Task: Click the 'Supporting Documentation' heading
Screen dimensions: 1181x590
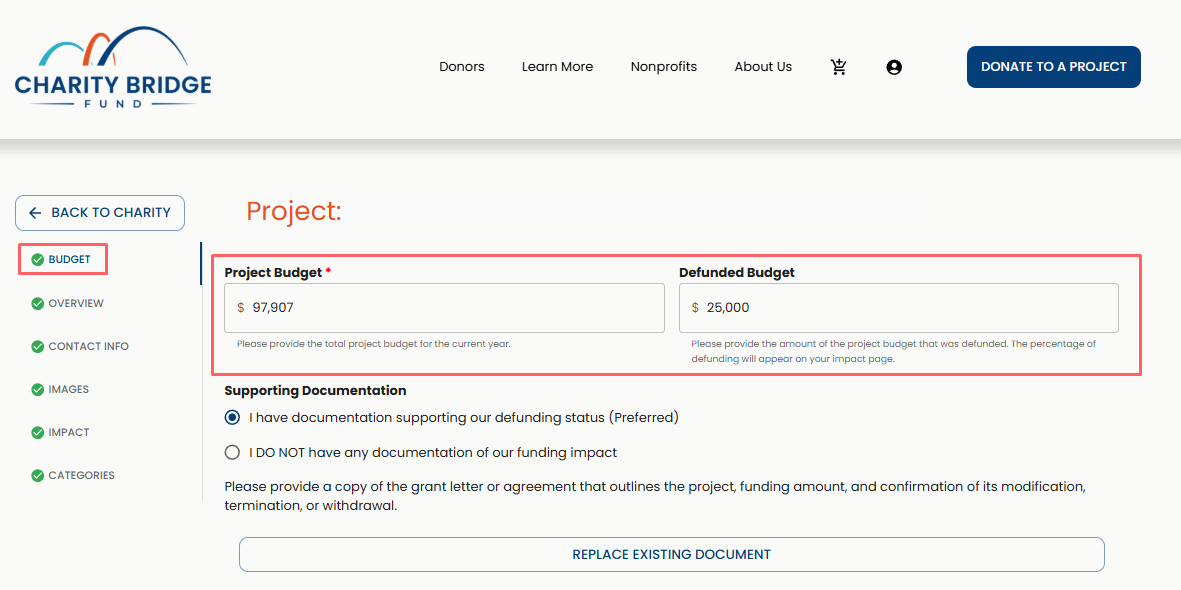Action: 316,391
